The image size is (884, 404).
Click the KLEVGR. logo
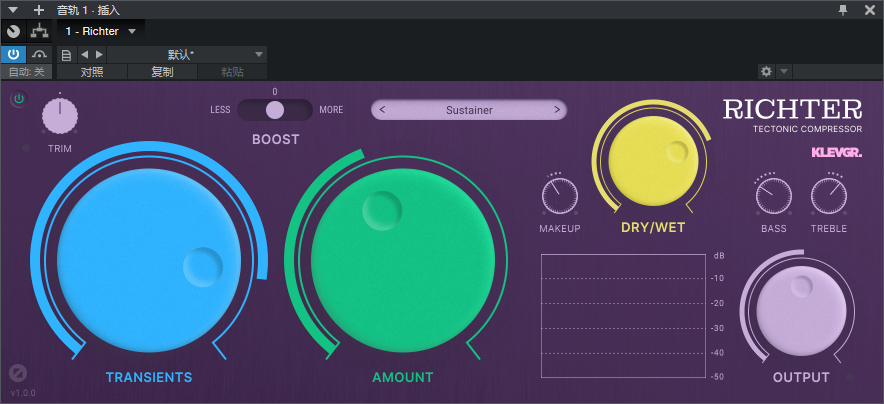tap(837, 152)
